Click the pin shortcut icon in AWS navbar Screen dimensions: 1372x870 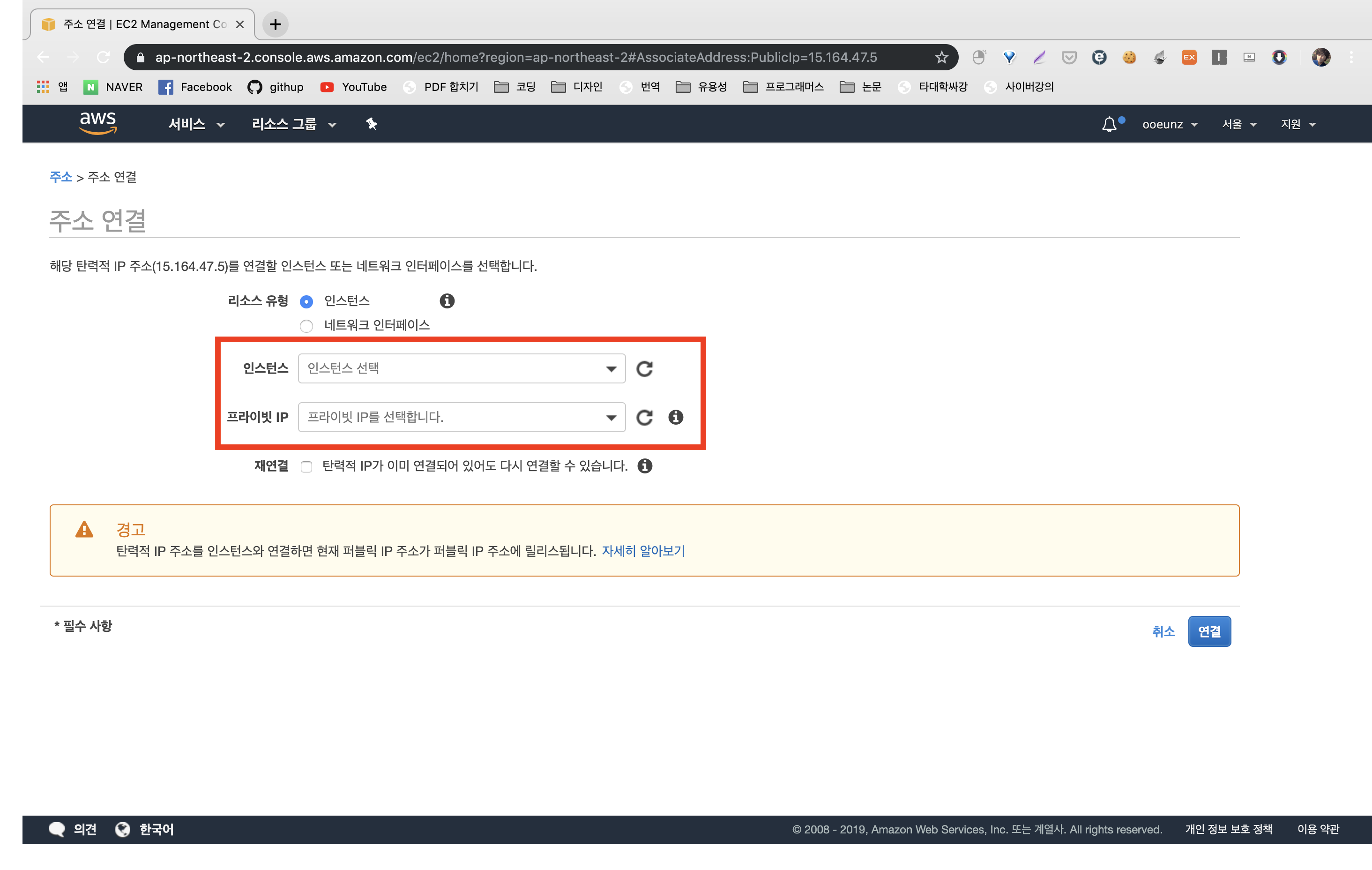tap(372, 124)
